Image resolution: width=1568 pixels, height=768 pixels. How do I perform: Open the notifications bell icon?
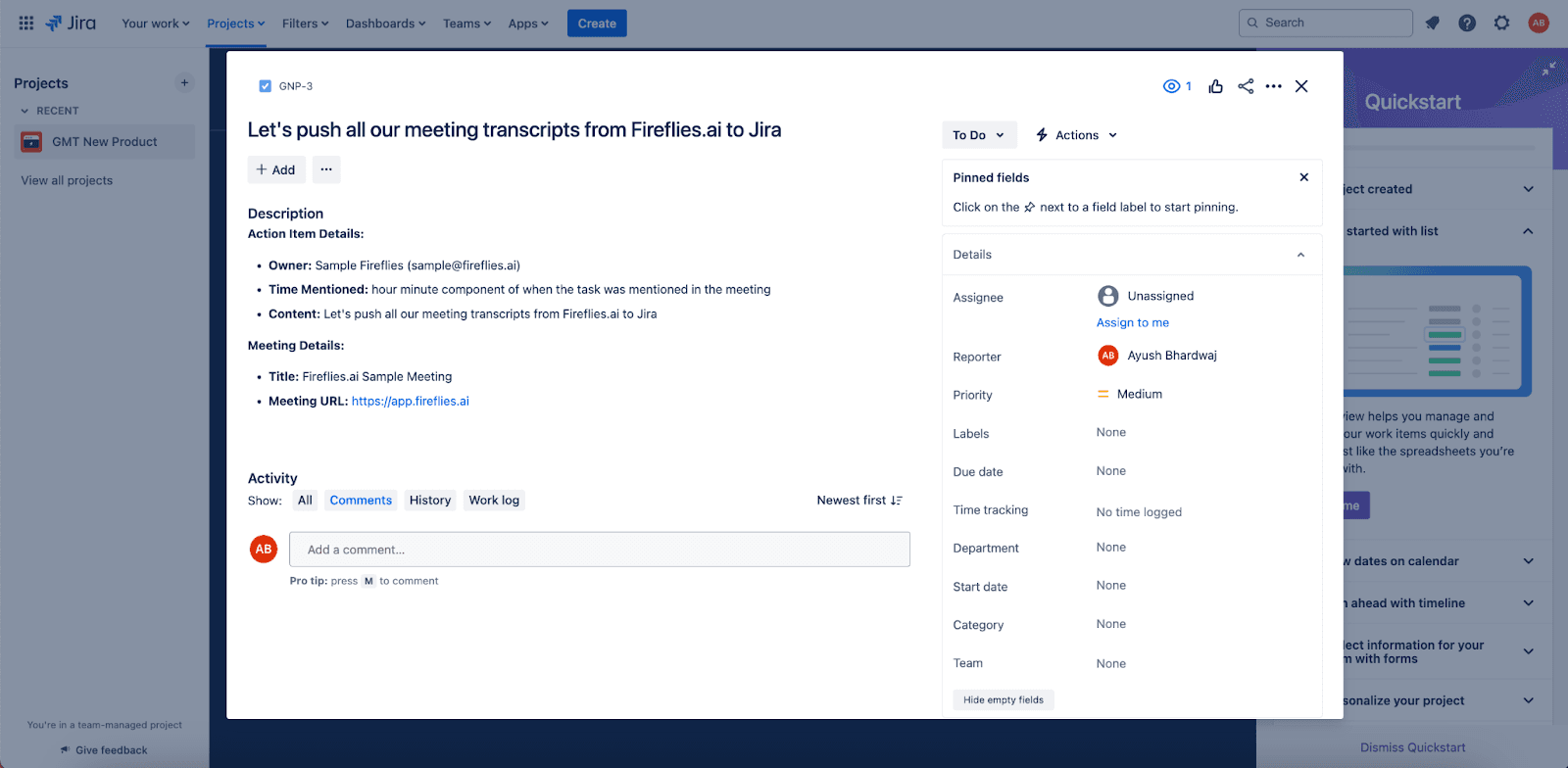(x=1433, y=23)
